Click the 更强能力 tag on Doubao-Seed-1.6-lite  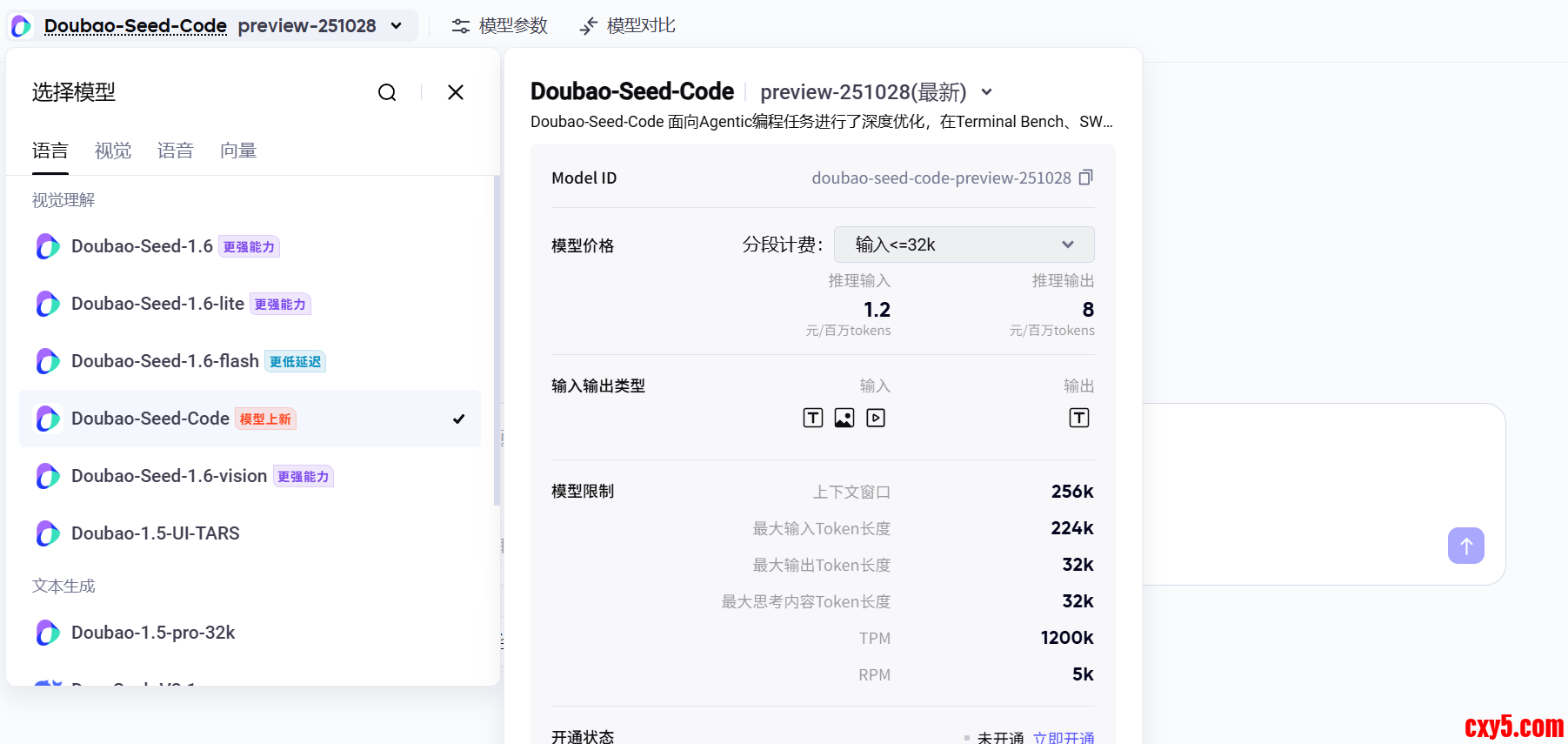click(x=280, y=305)
